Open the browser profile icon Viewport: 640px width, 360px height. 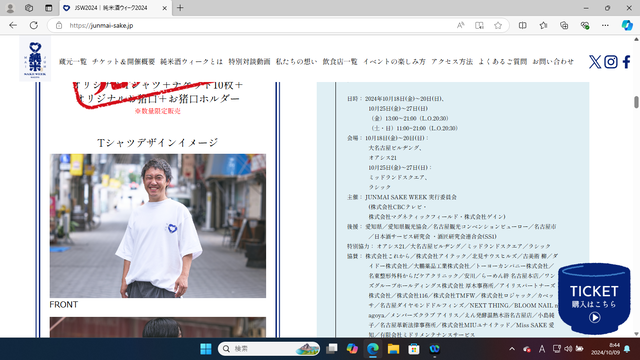click(x=10, y=8)
